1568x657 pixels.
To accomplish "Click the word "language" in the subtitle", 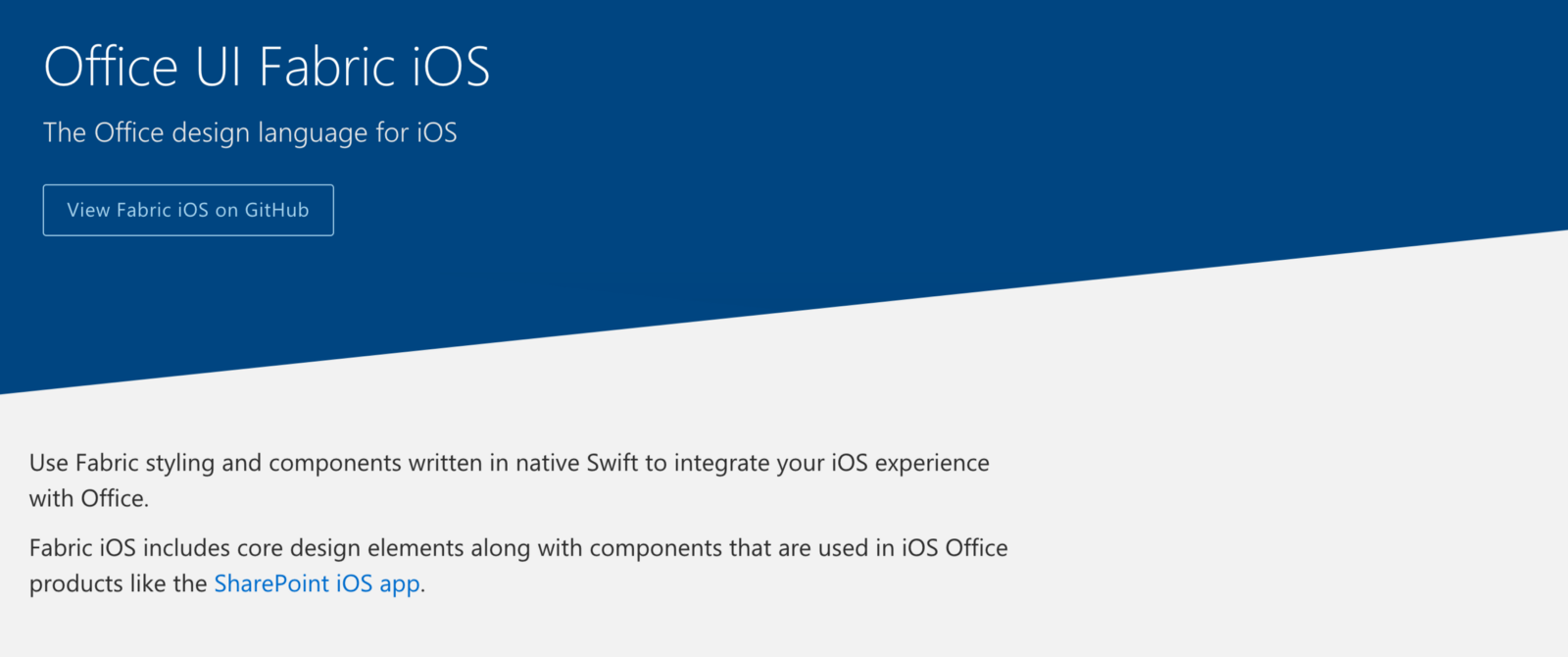I will tap(288, 133).
